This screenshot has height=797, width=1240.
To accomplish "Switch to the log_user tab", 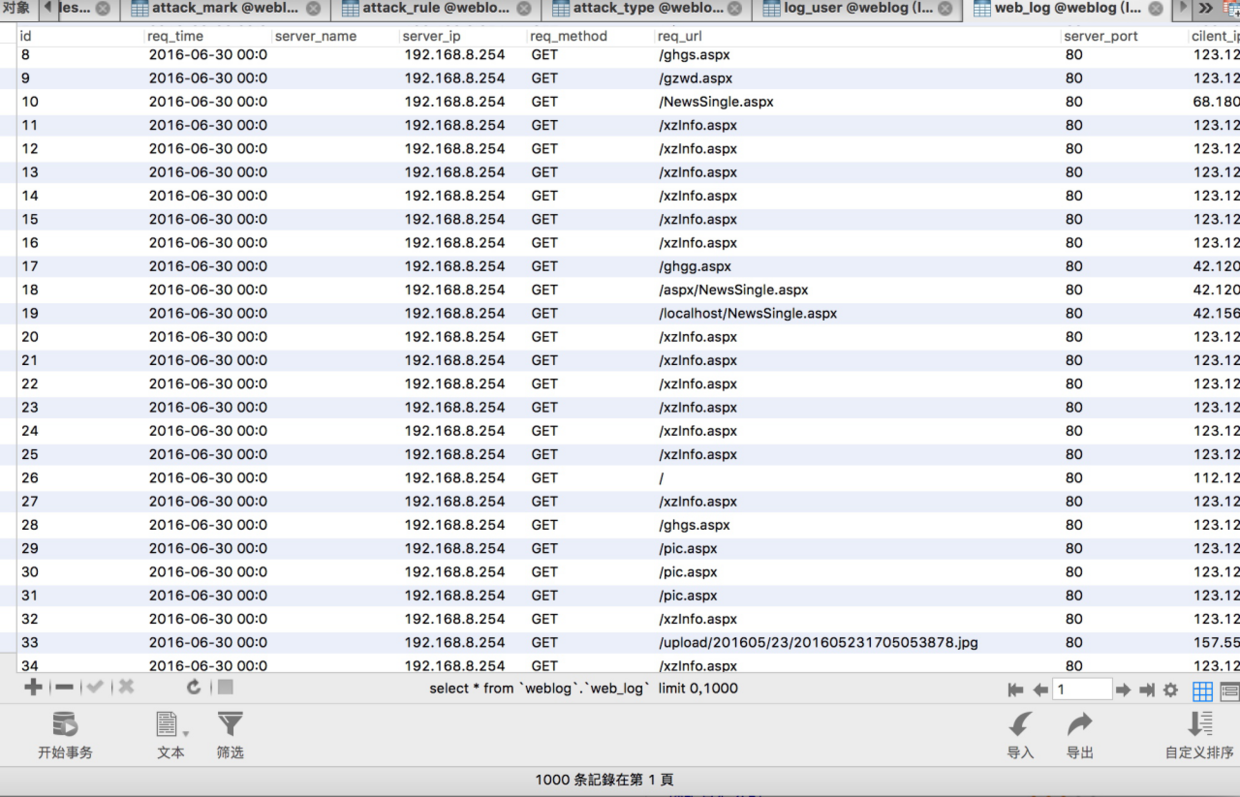I will [857, 9].
